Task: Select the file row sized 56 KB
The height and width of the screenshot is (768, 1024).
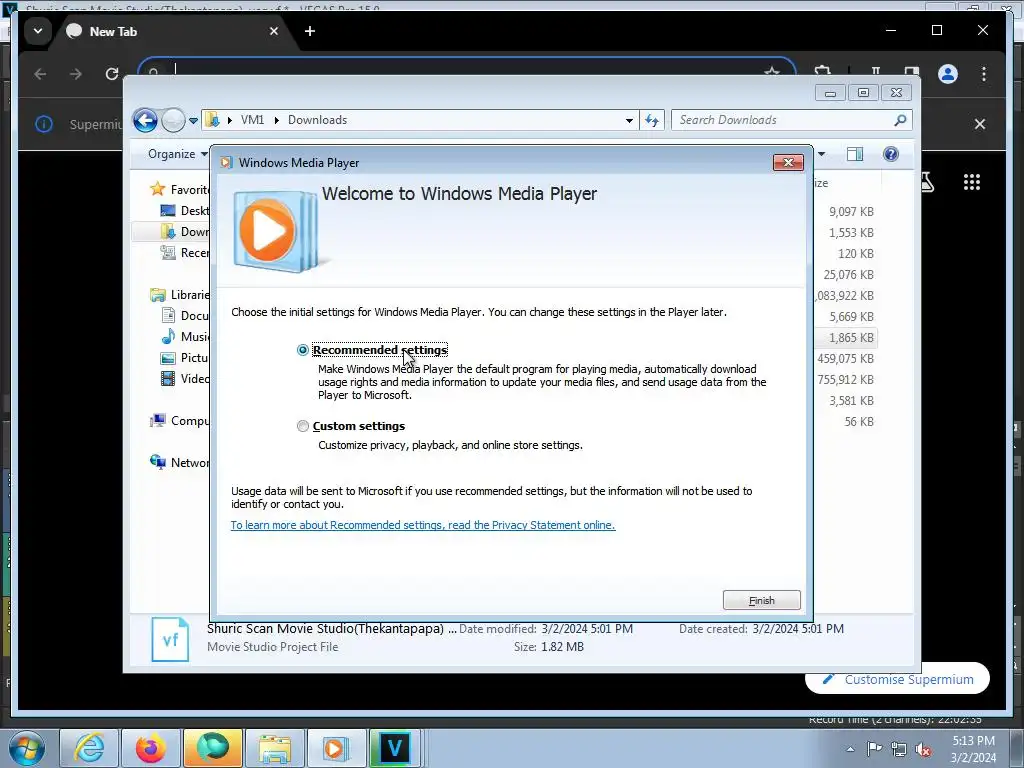Action: click(845, 421)
